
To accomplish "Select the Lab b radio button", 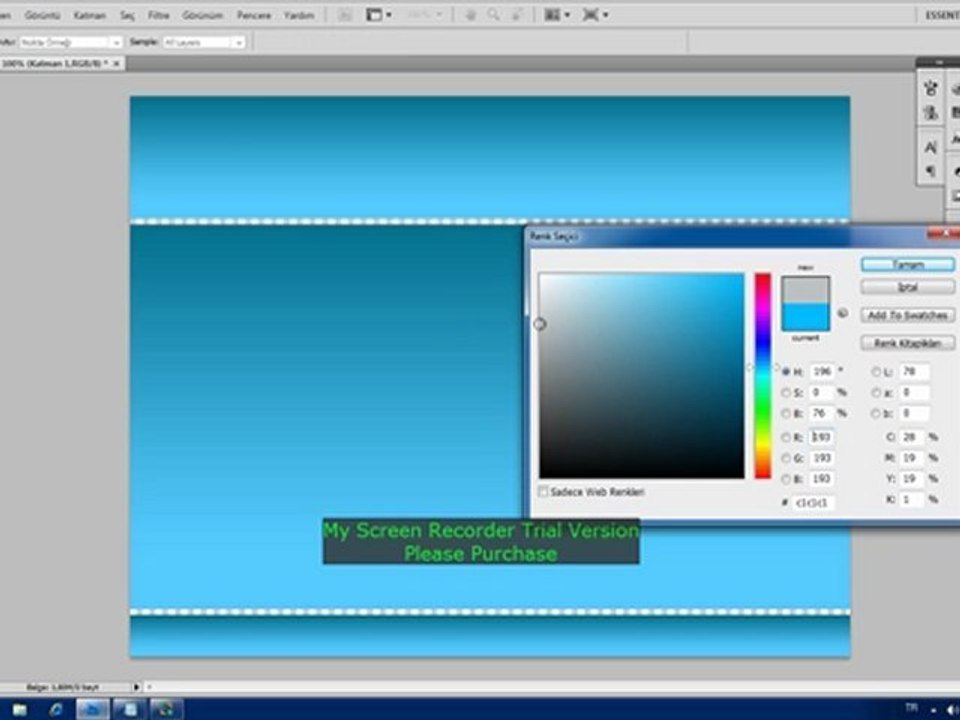I will point(876,413).
